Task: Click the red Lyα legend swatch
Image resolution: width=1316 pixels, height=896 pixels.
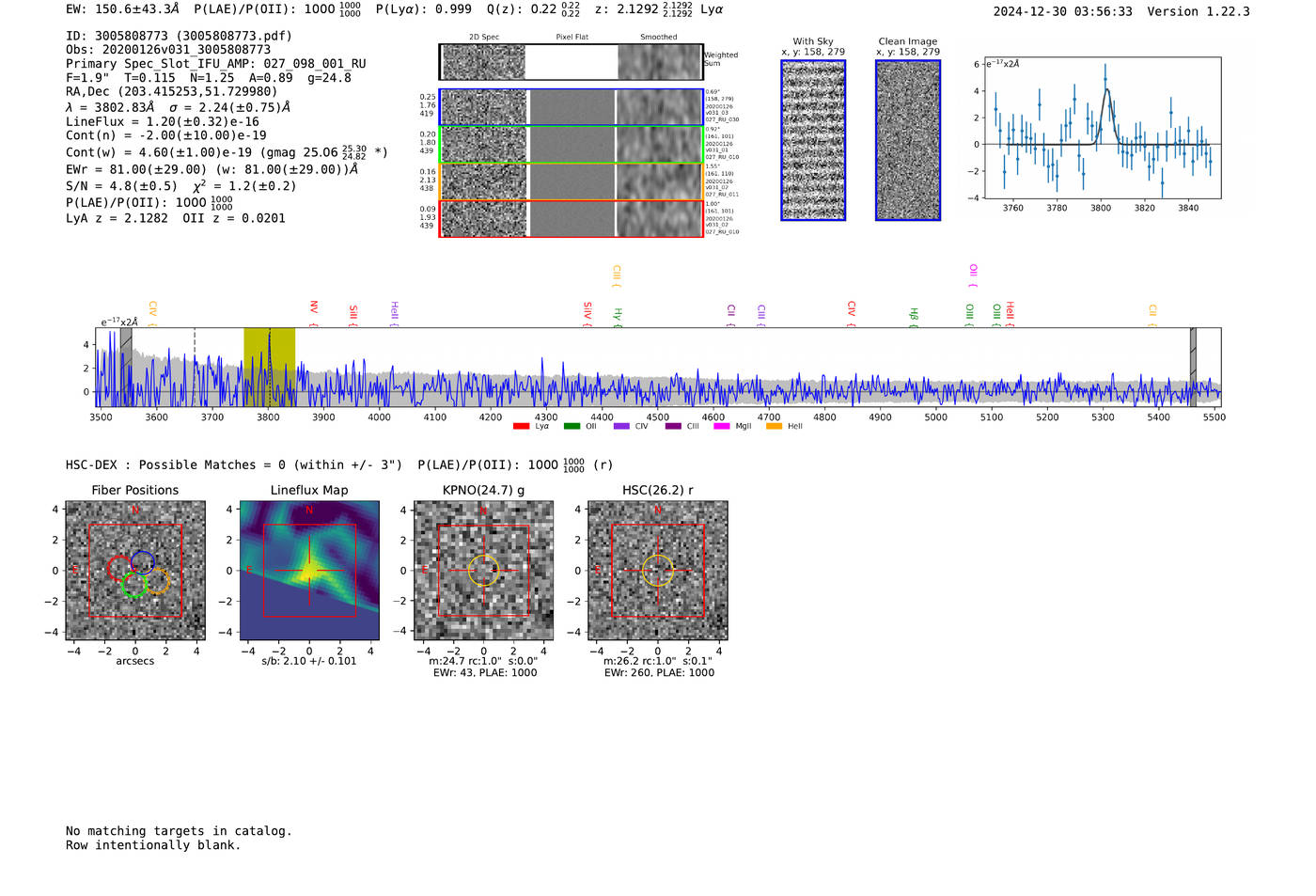Action: pyautogui.click(x=522, y=426)
